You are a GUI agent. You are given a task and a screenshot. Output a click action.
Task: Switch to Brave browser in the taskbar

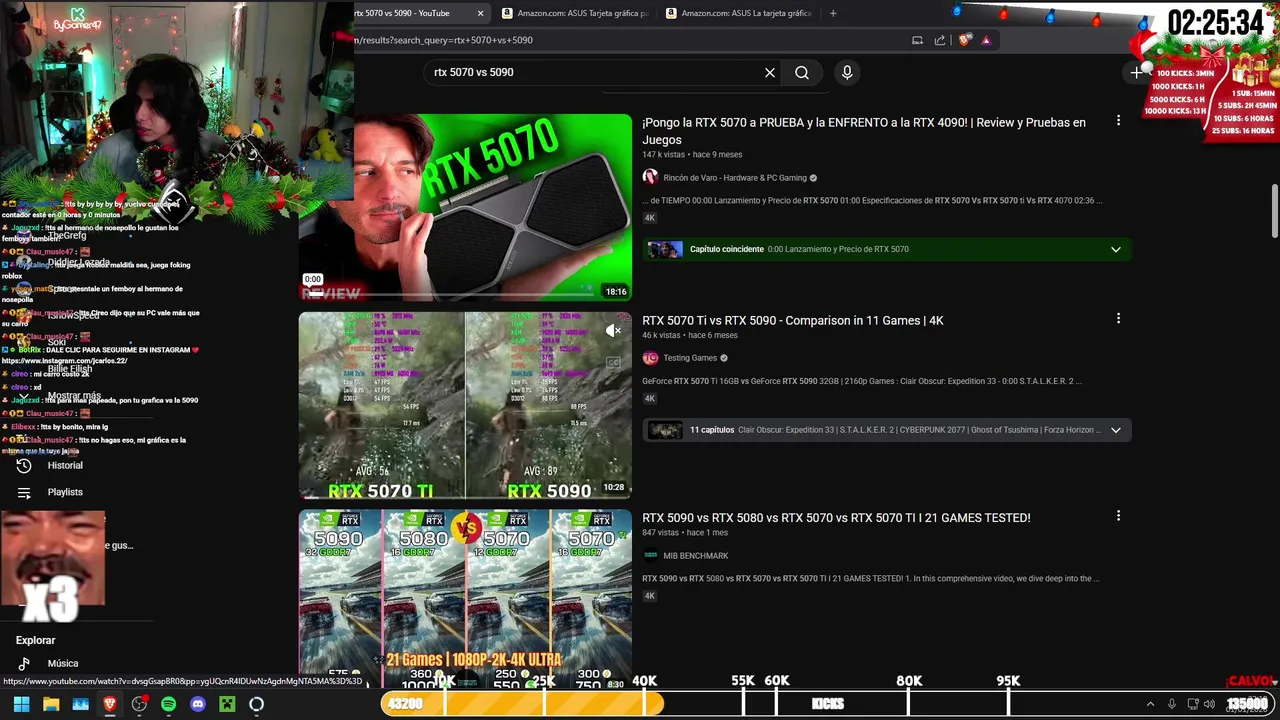coord(109,704)
